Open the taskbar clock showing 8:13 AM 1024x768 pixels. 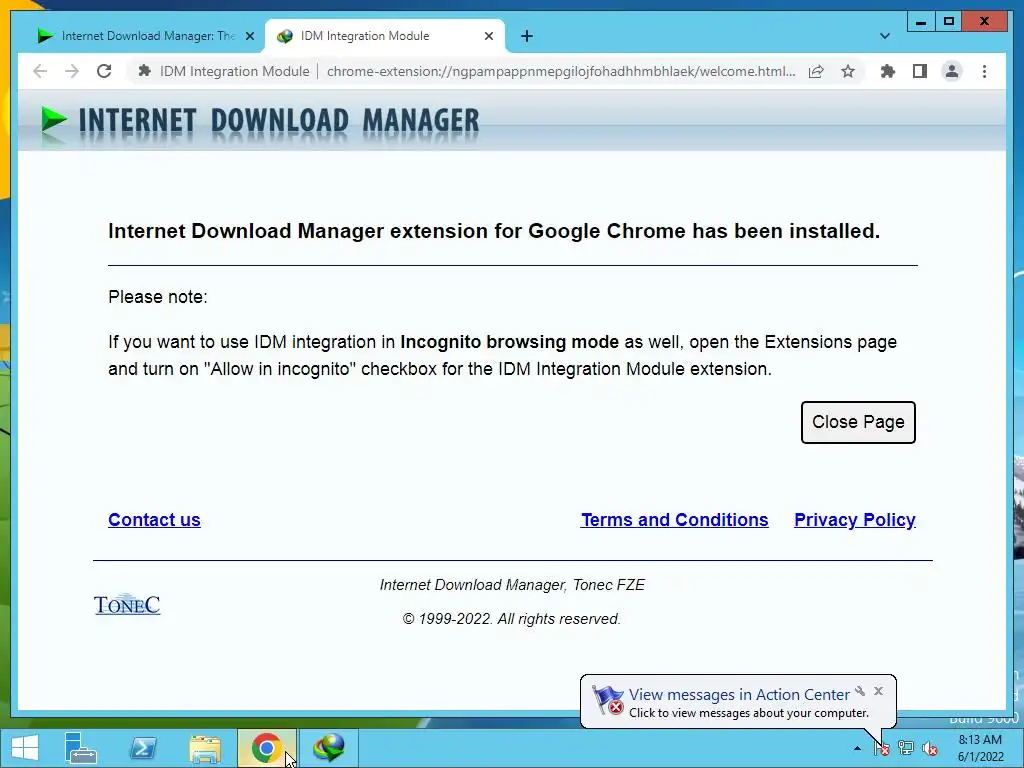click(980, 748)
